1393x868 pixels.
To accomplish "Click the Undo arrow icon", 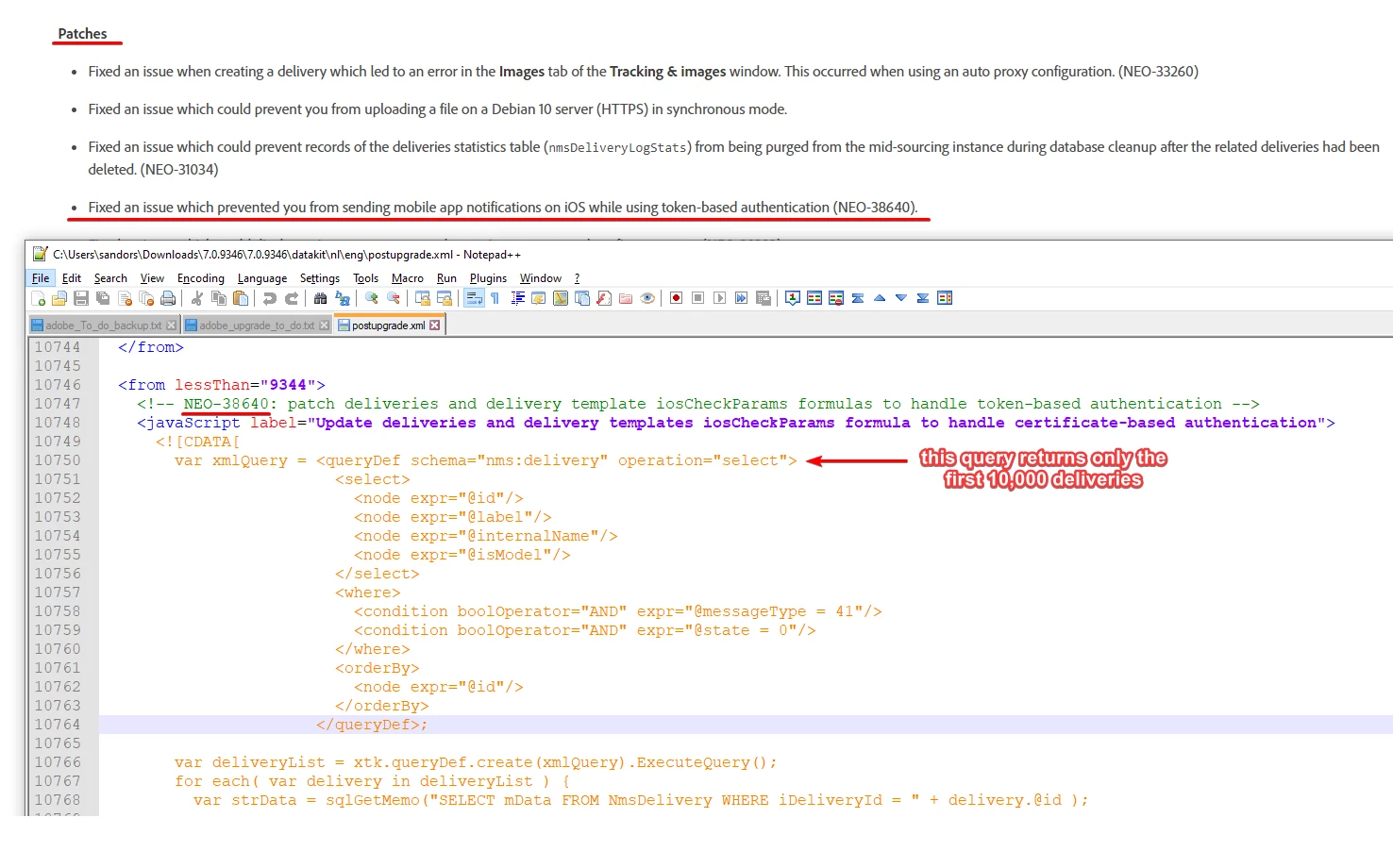I will tap(270, 298).
